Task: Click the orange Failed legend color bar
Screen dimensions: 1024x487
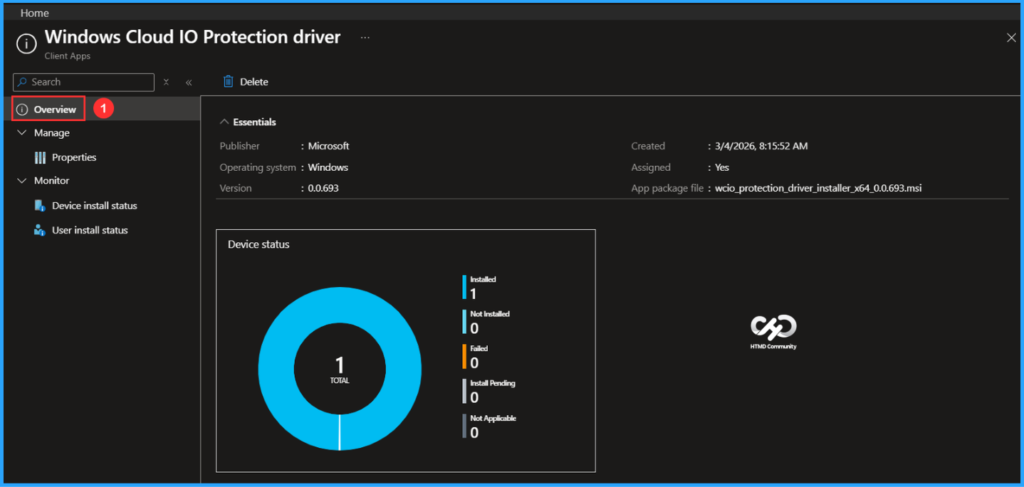Action: click(x=464, y=357)
